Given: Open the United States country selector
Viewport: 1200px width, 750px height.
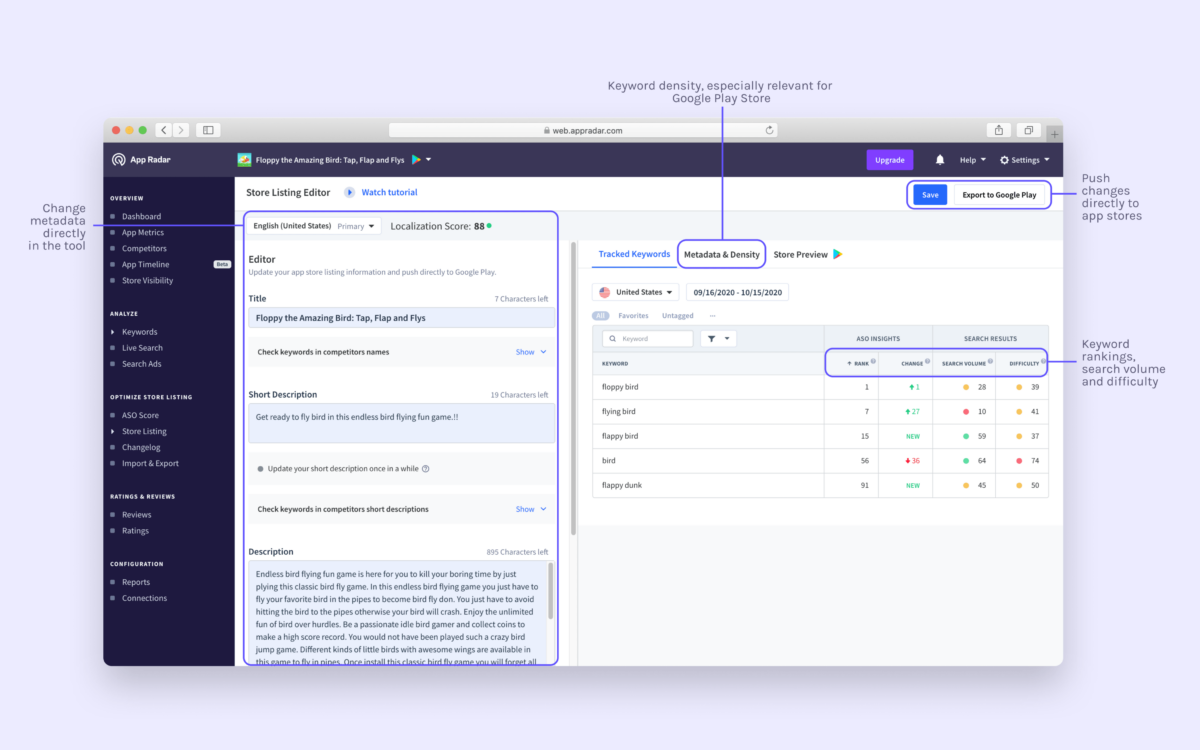Looking at the screenshot, I should [x=636, y=291].
